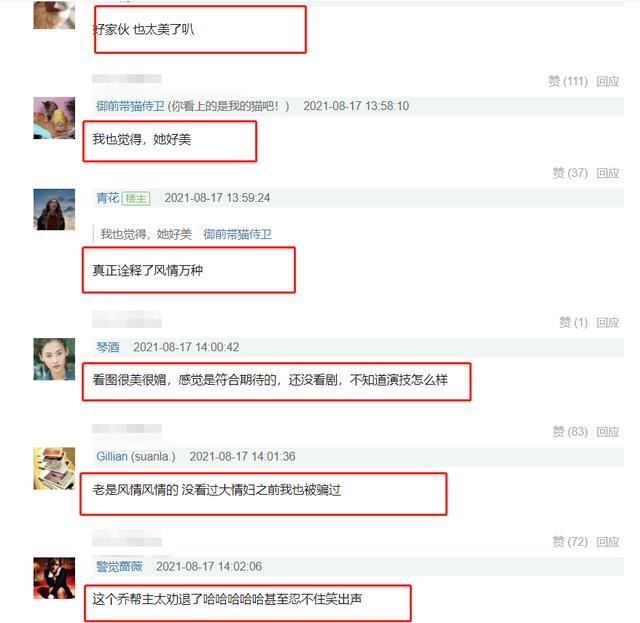Click Gillian's stack of cards avatar
This screenshot has width=640, height=623.
point(54,468)
